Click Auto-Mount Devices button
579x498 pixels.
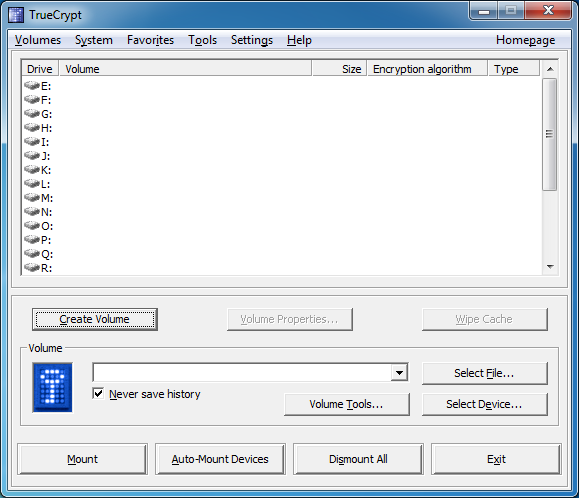coord(220,459)
